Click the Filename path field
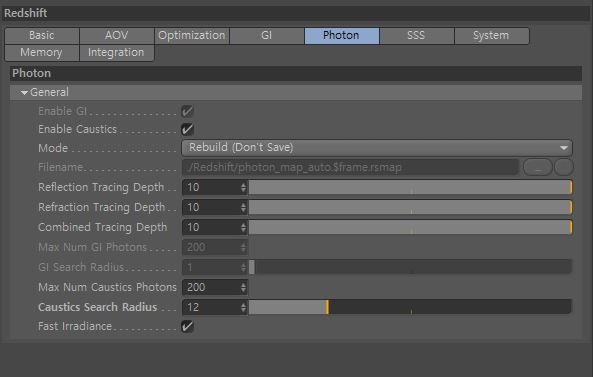Image resolution: width=593 pixels, height=377 pixels. 350,167
